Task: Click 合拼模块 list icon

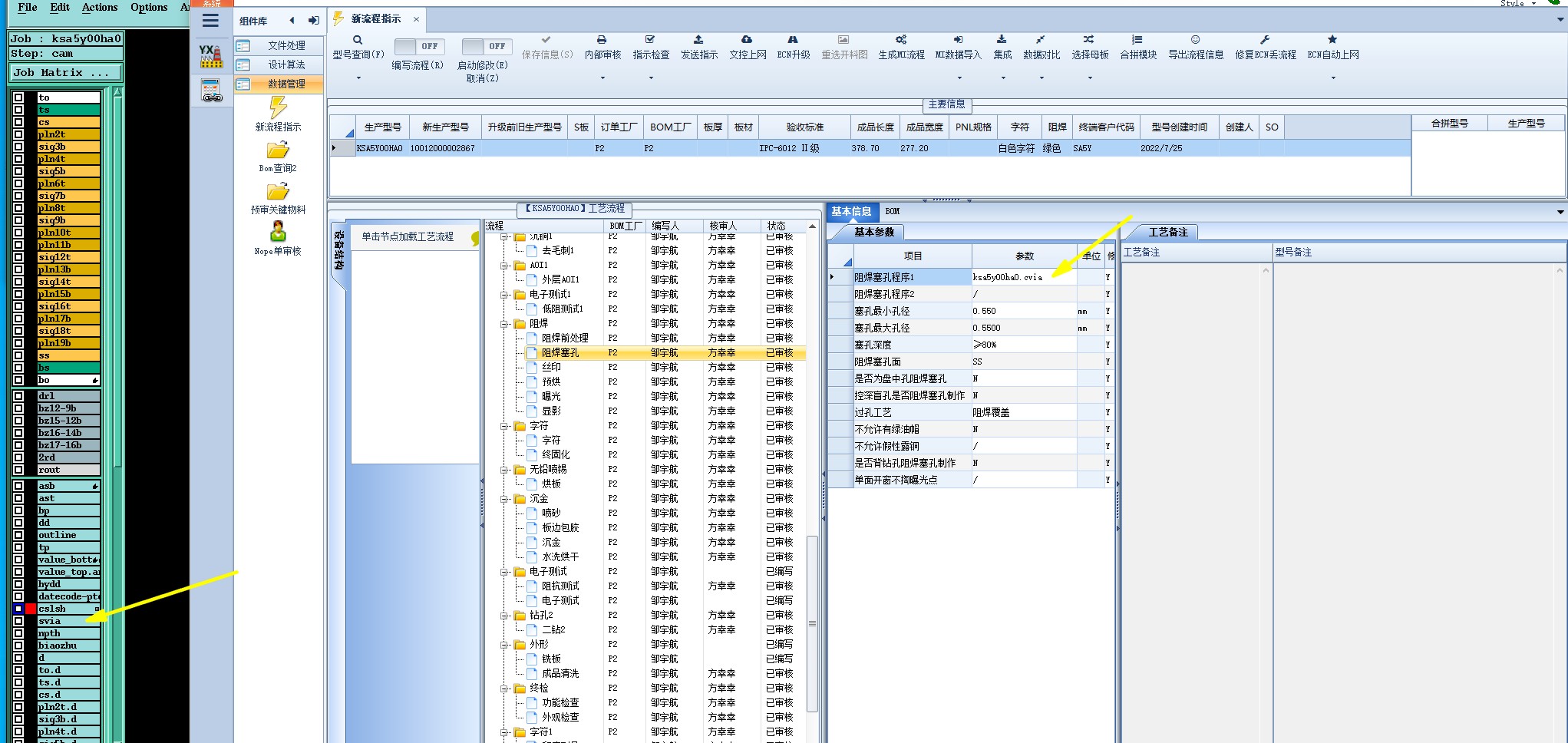Action: pyautogui.click(x=1138, y=47)
